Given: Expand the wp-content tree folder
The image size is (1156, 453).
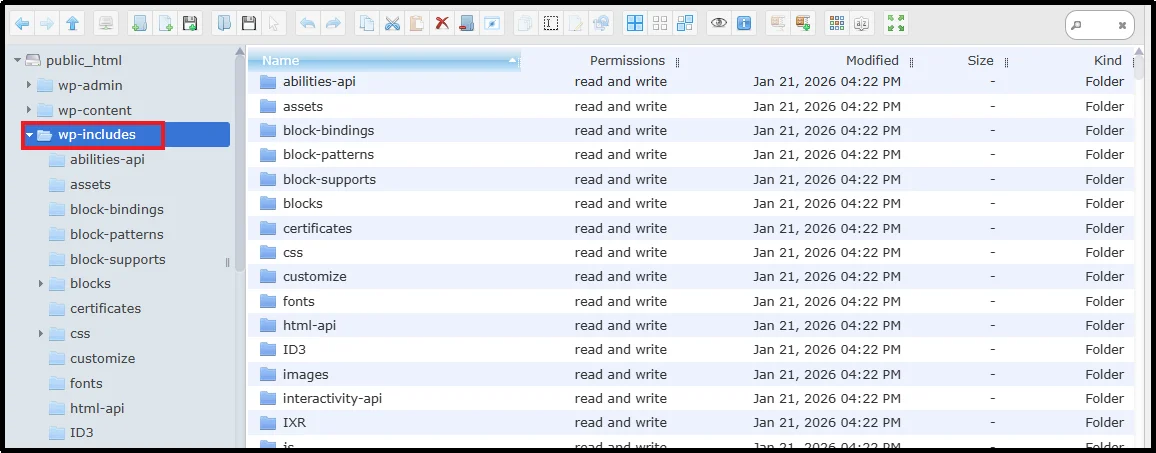Looking at the screenshot, I should pyautogui.click(x=29, y=110).
